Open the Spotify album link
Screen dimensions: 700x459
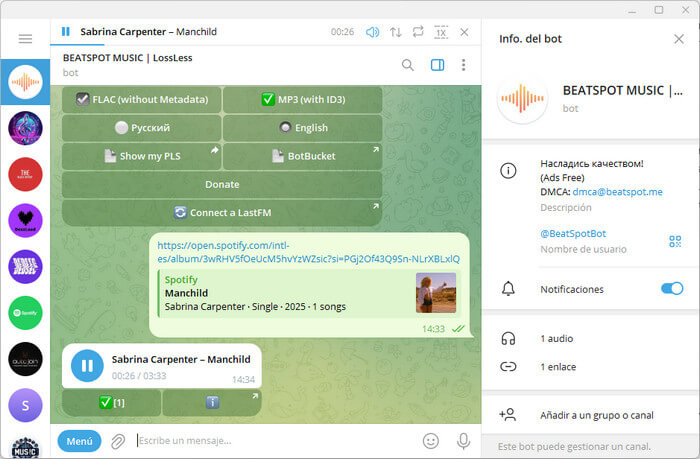coord(308,252)
